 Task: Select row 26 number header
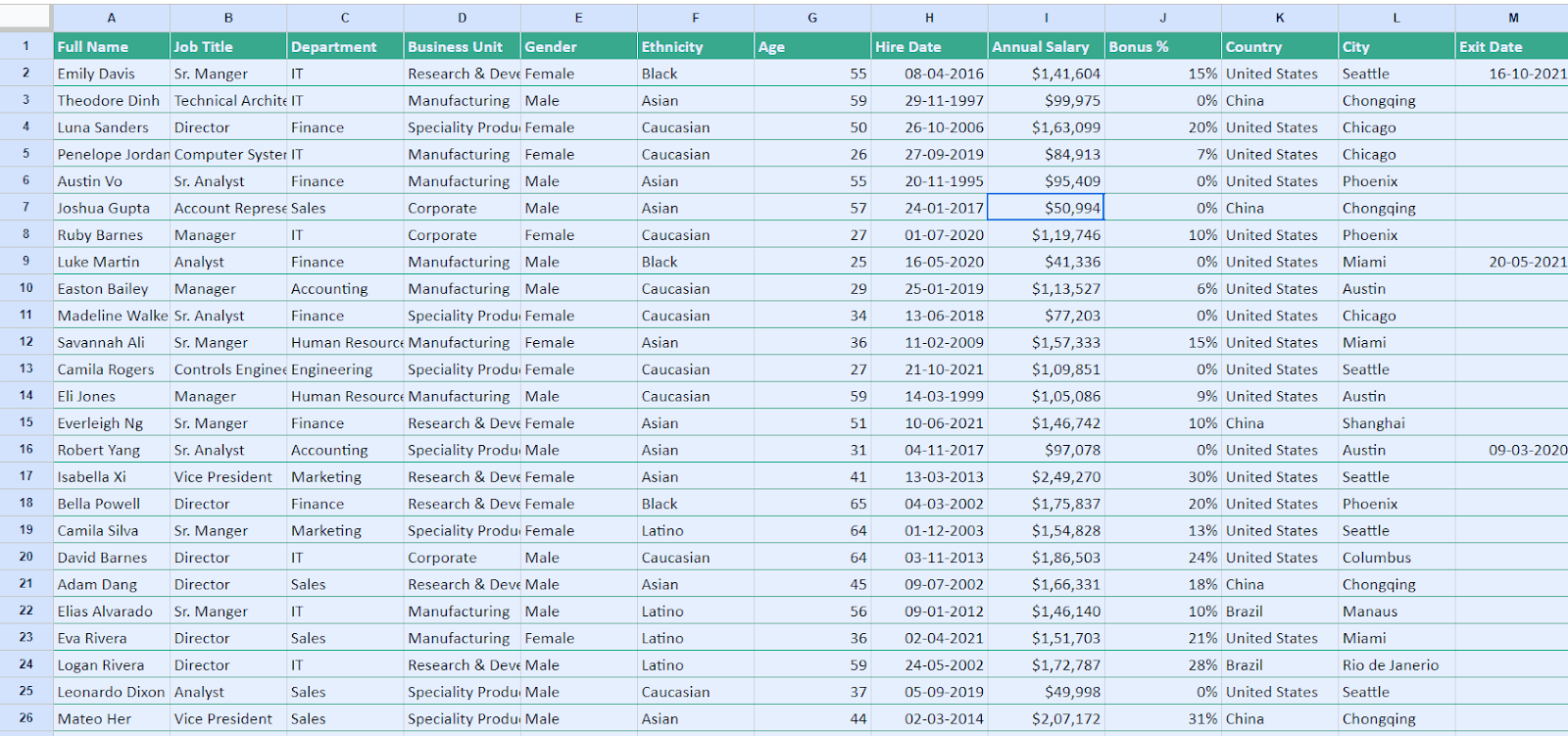point(26,717)
